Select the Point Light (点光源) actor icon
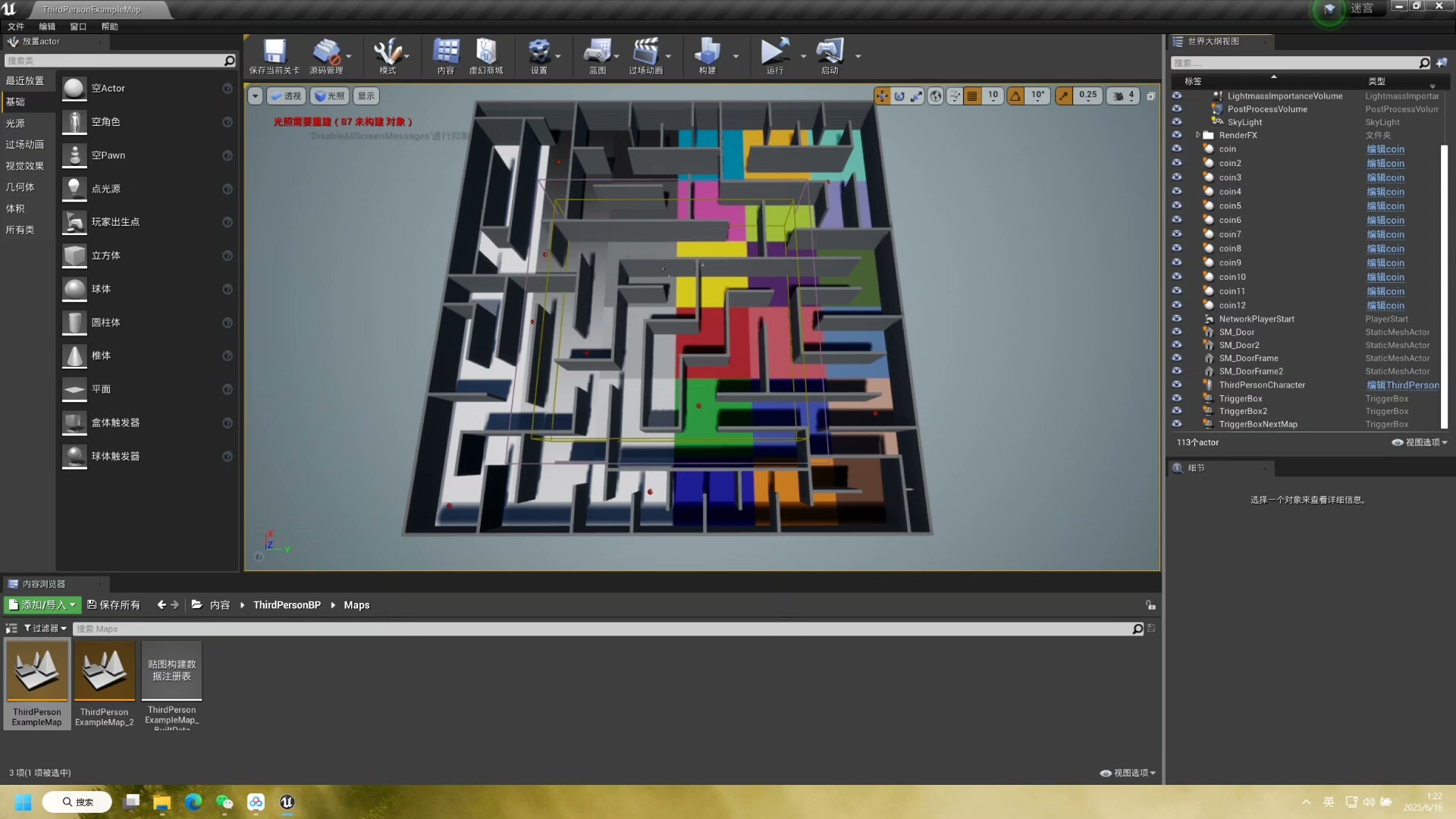 (74, 189)
